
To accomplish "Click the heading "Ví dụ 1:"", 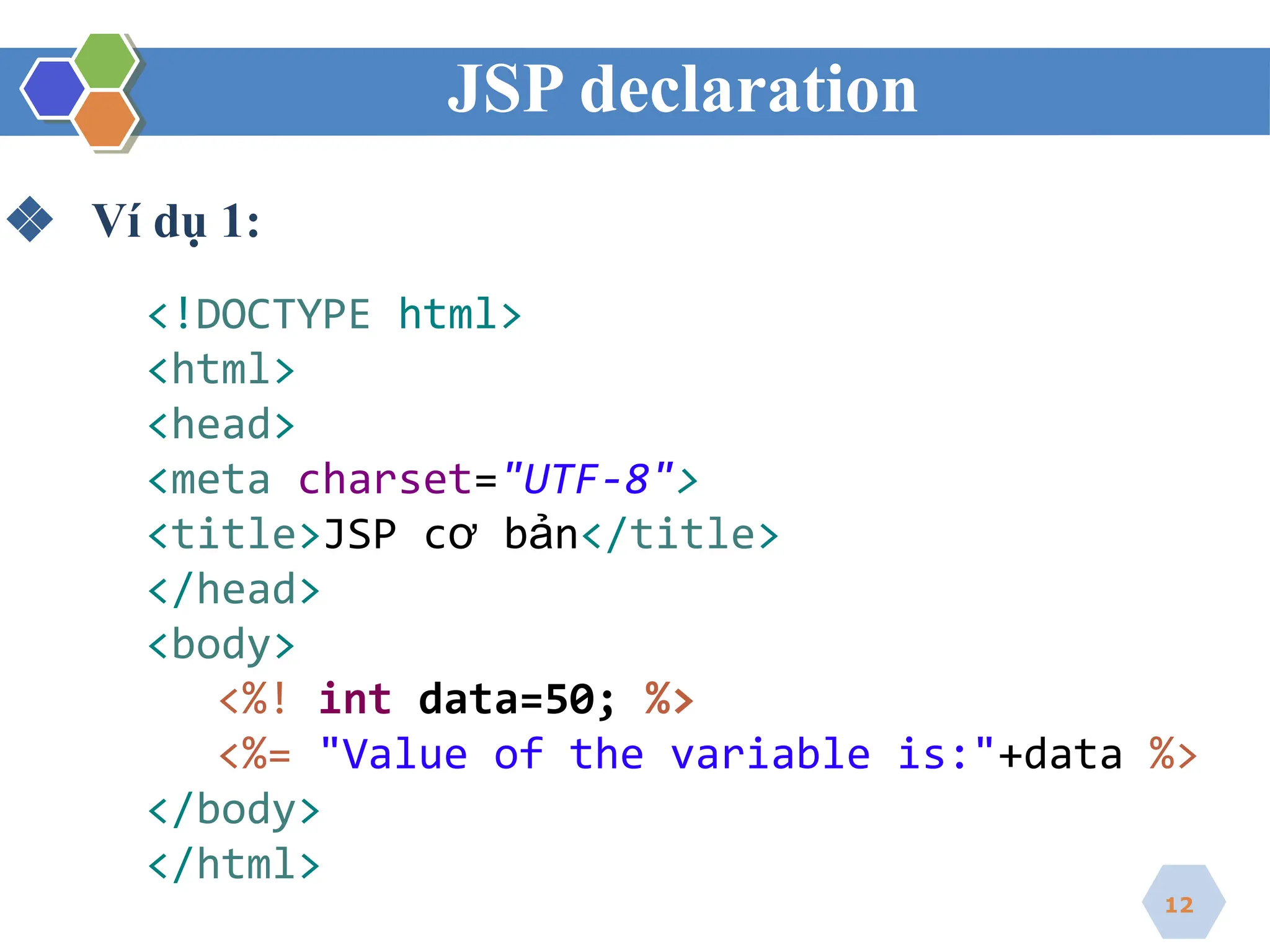I will (175, 222).
